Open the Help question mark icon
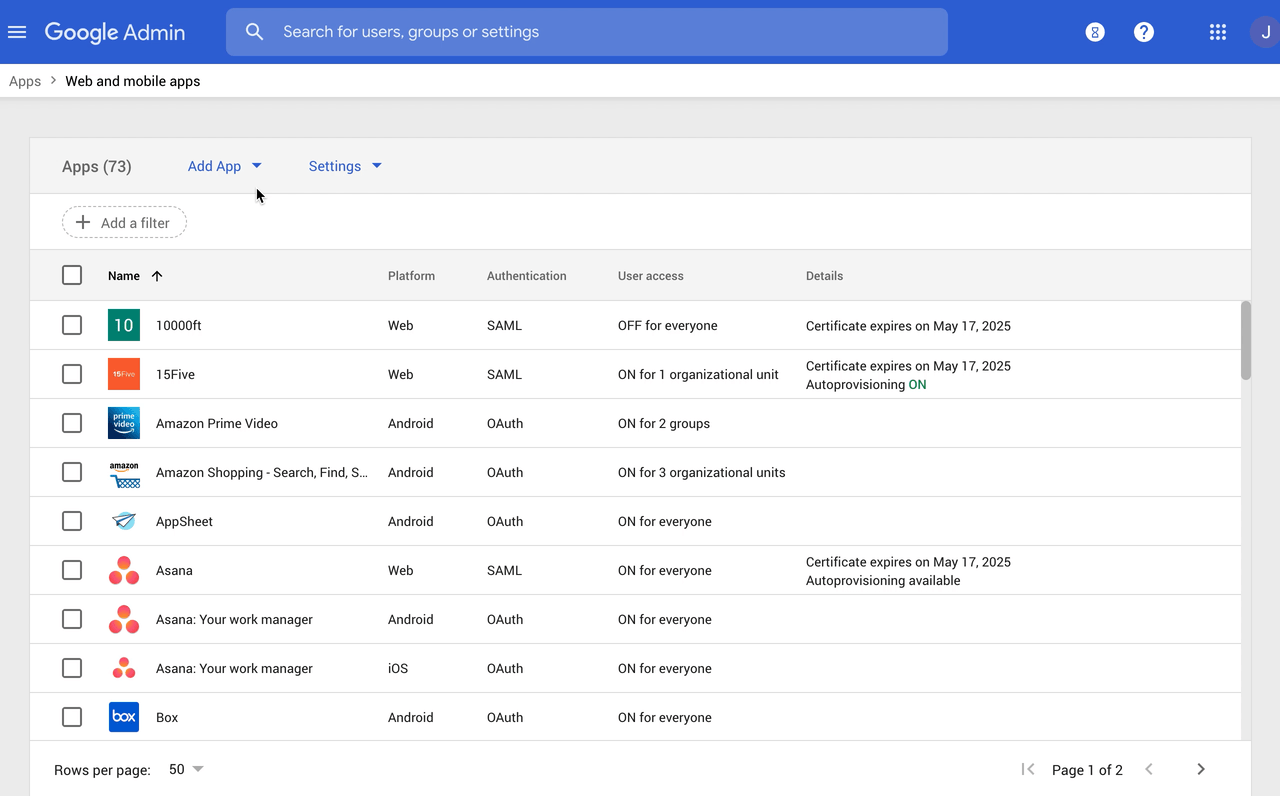Image resolution: width=1280 pixels, height=796 pixels. pos(1144,32)
